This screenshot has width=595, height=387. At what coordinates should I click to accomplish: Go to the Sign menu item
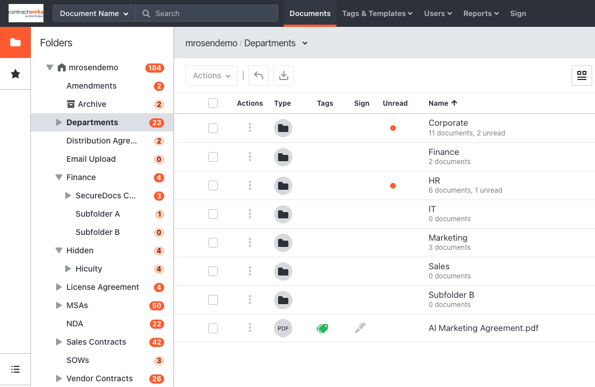pos(518,13)
